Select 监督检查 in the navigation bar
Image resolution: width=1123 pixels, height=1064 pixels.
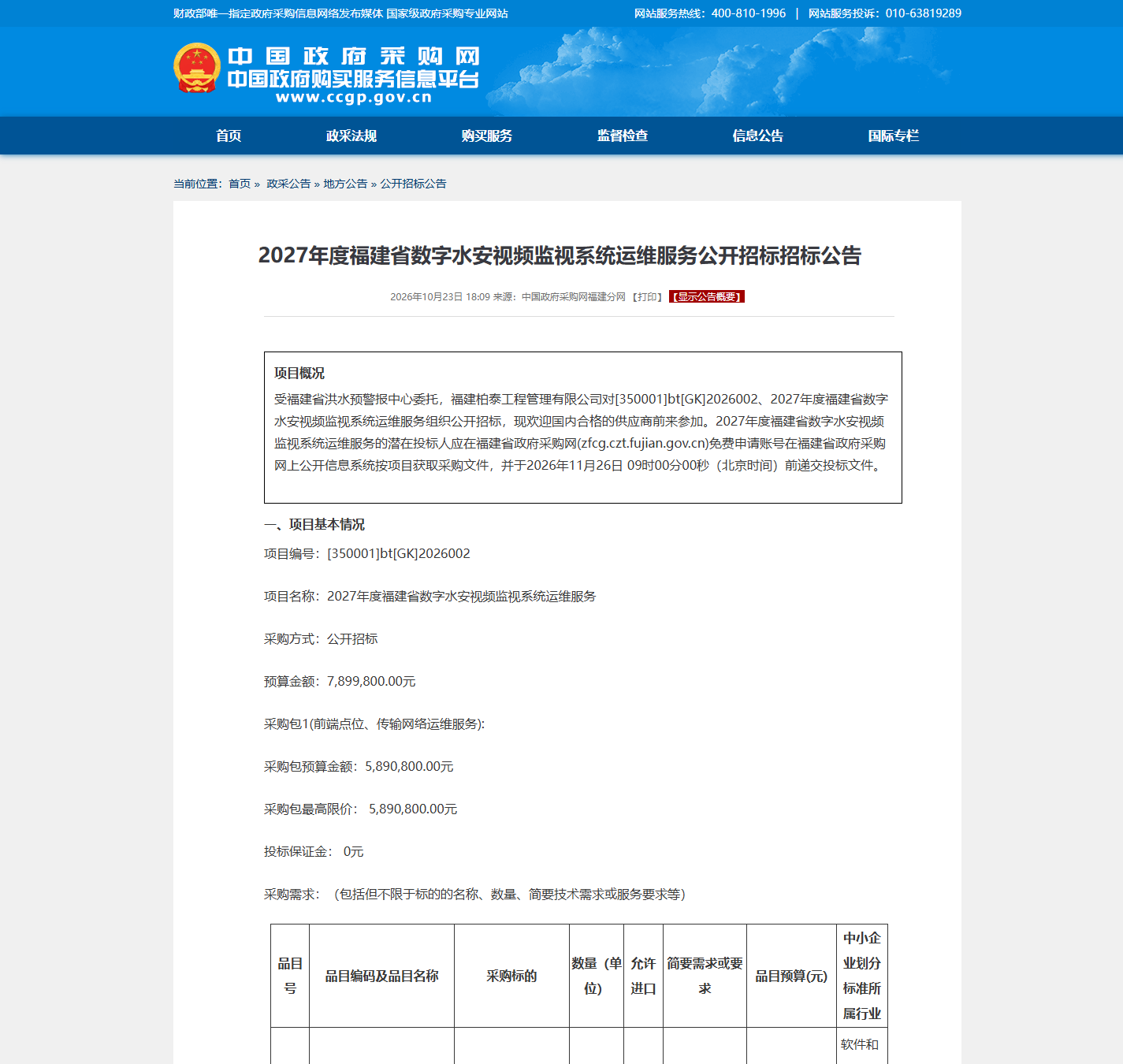pos(623,136)
